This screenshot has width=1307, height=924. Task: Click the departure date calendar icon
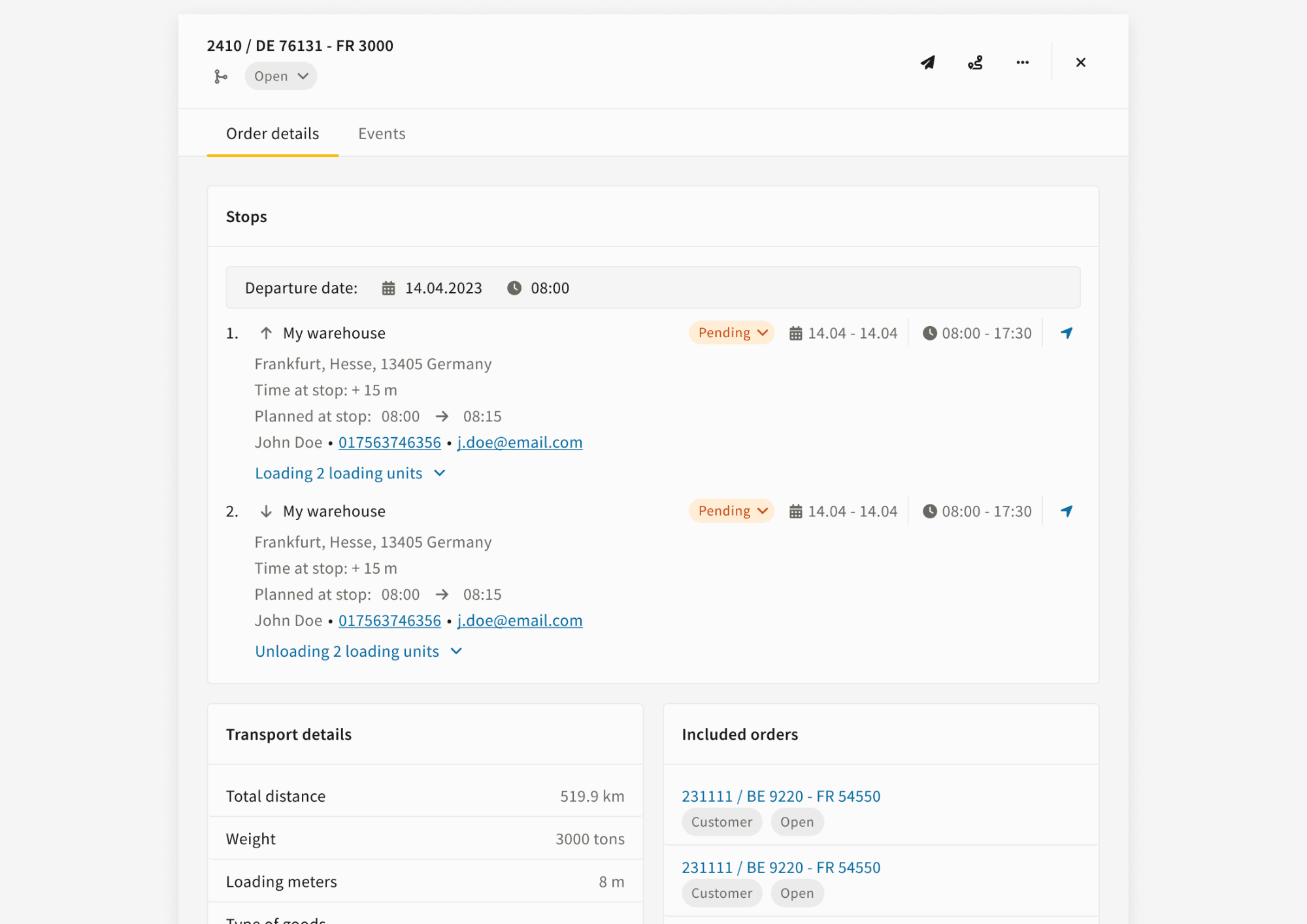pyautogui.click(x=388, y=288)
